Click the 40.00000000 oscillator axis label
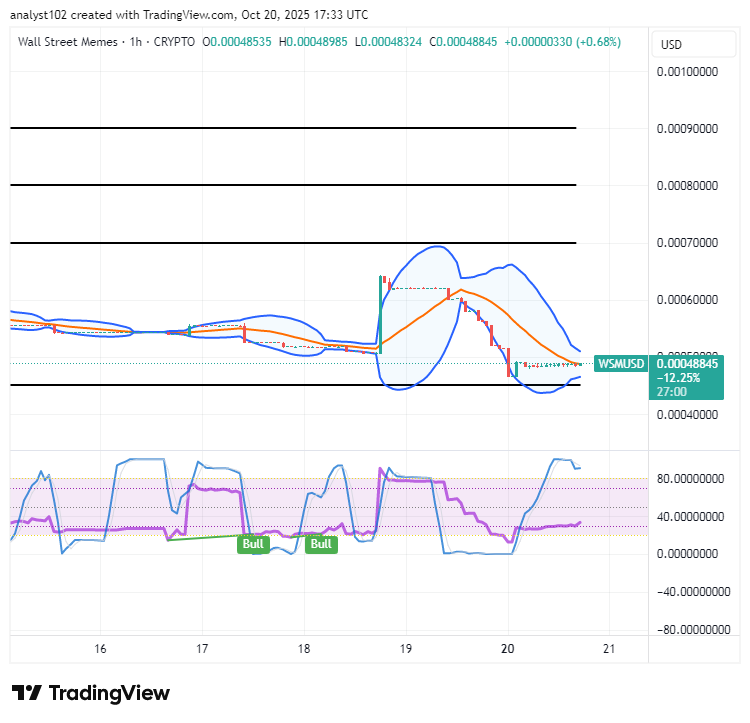750x723 pixels. pos(690,516)
